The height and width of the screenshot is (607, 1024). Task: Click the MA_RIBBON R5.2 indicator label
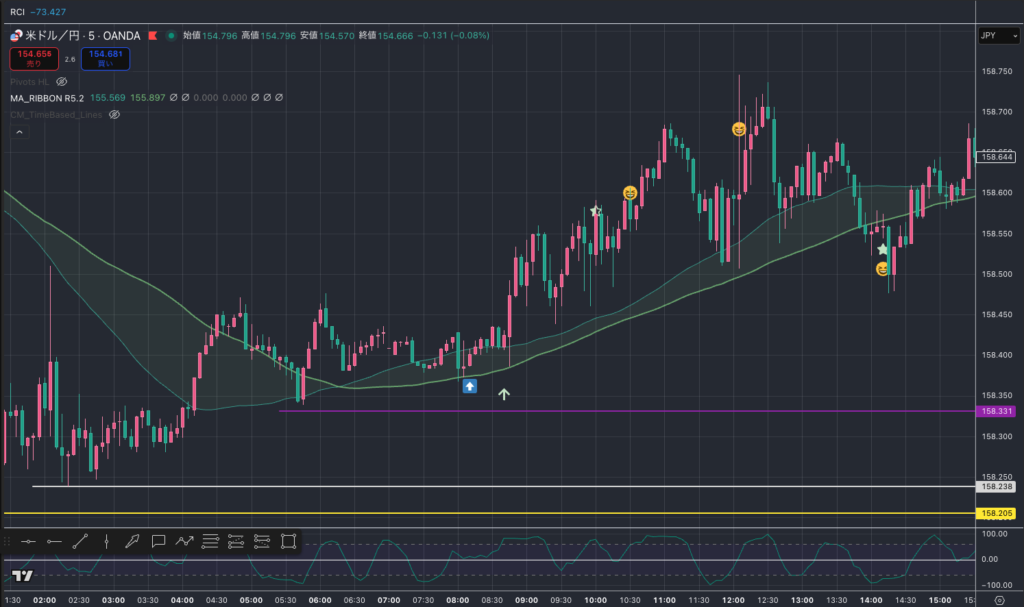coord(47,98)
